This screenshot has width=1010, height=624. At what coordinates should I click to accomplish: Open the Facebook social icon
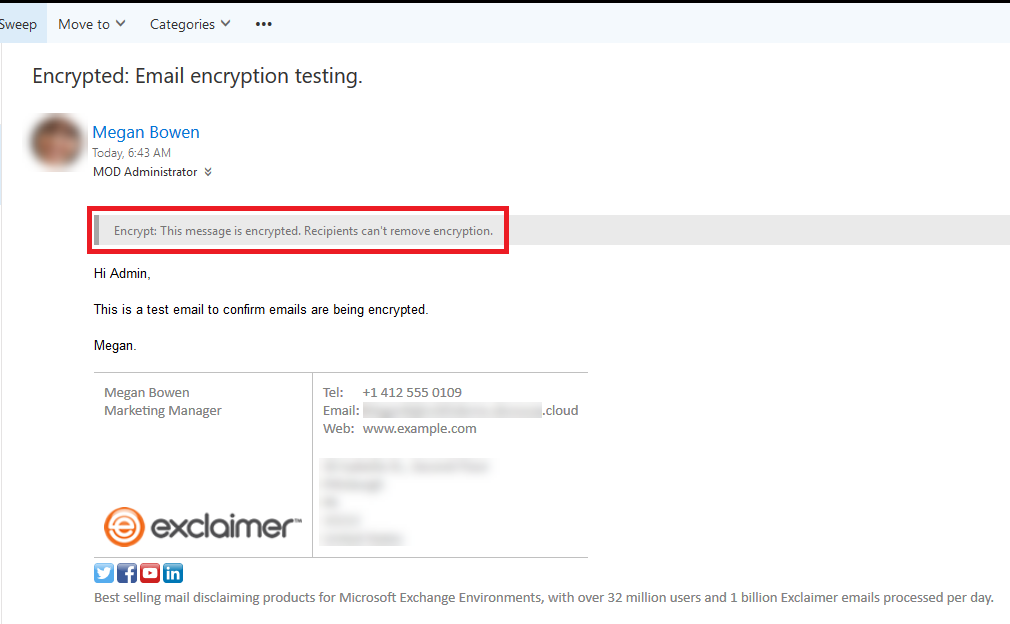[127, 573]
